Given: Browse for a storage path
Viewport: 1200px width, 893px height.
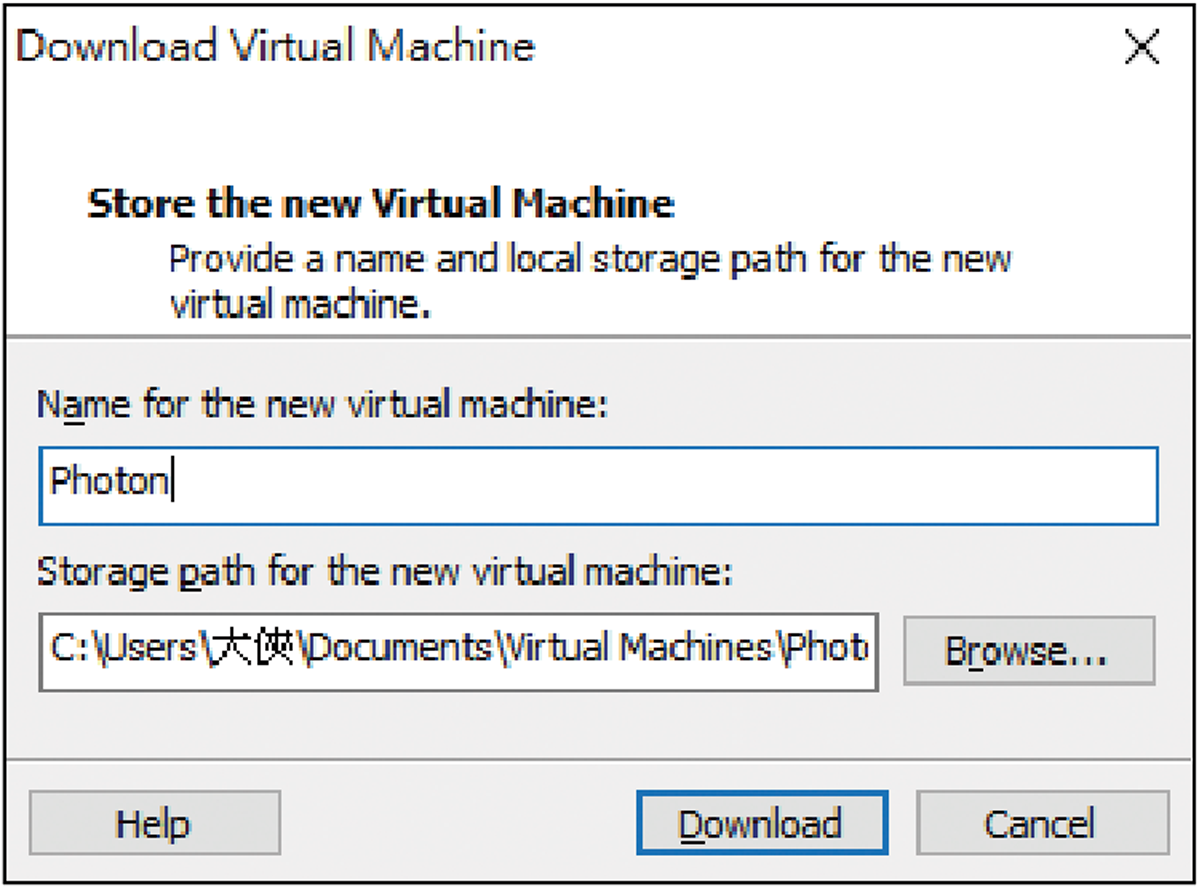Looking at the screenshot, I should coord(1028,650).
